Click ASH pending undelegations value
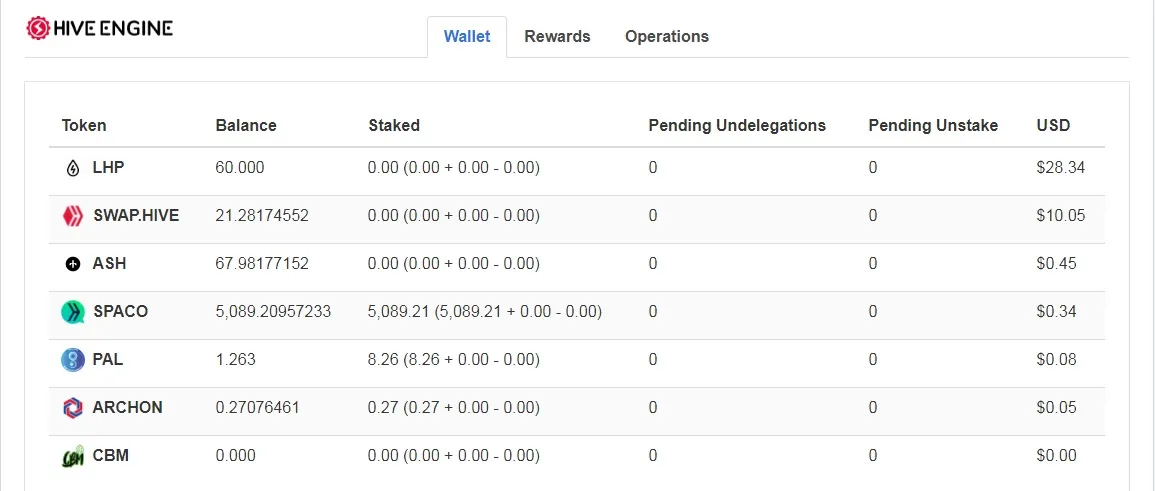This screenshot has height=491, width=1155. pos(653,264)
